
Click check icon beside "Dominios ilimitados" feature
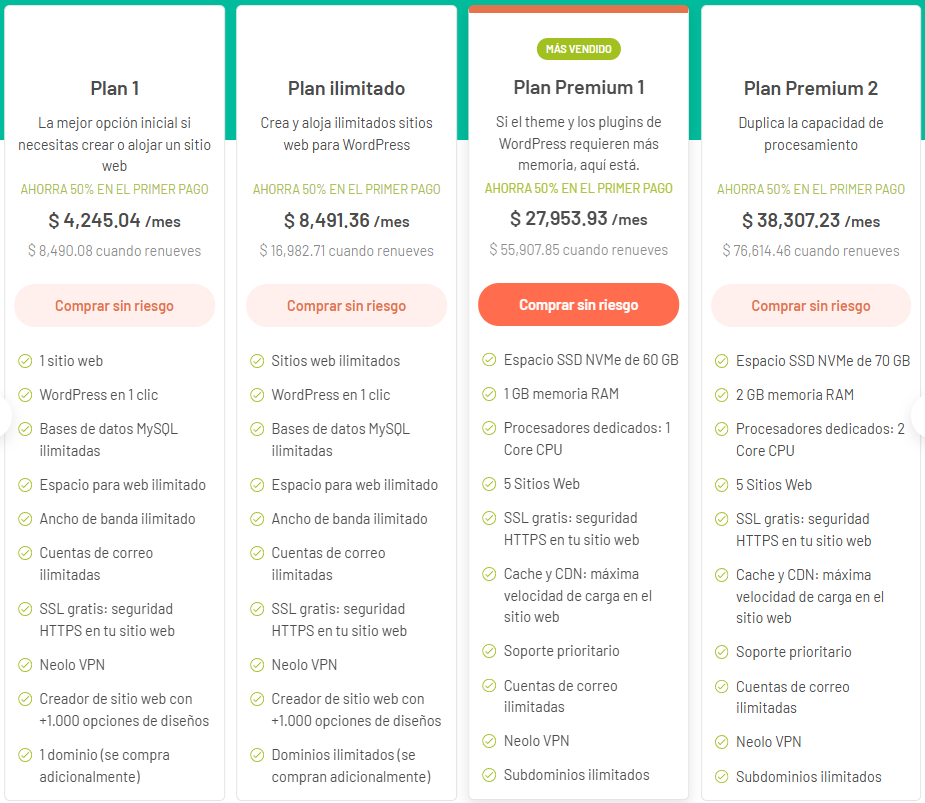(x=257, y=755)
